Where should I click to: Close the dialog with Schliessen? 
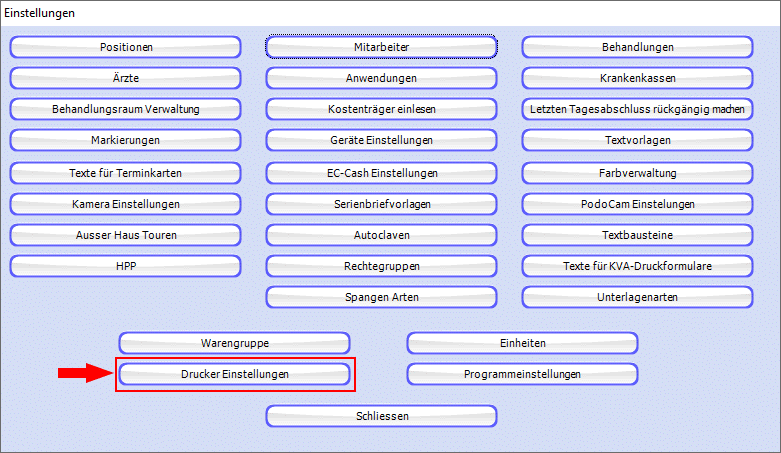tap(381, 415)
